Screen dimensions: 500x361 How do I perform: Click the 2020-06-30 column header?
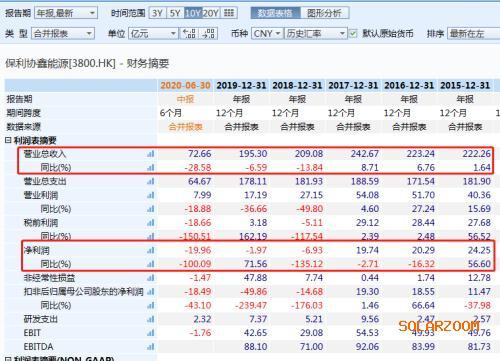[x=185, y=85]
